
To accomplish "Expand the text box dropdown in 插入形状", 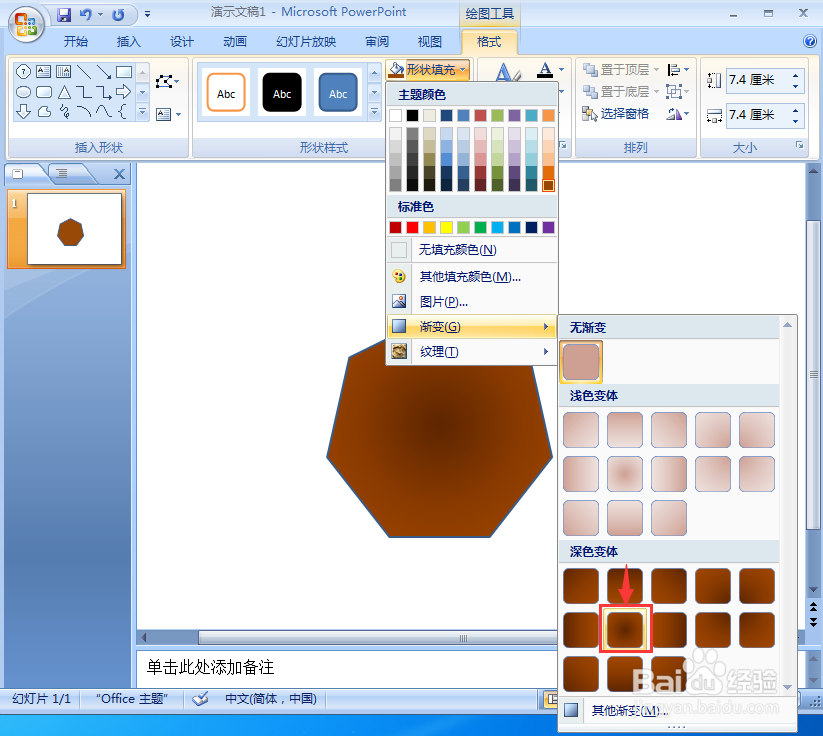I will 178,114.
